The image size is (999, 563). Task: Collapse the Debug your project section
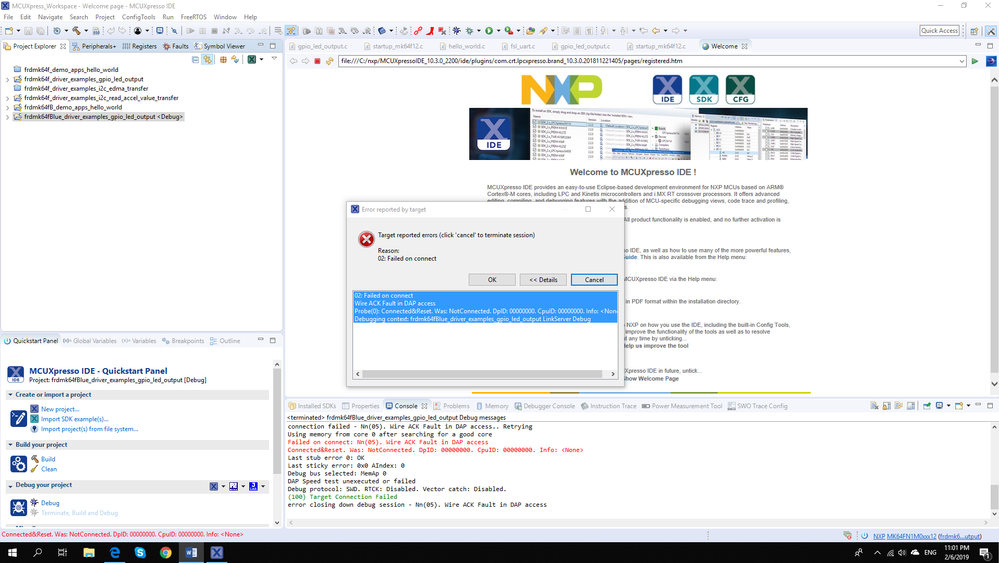[10, 485]
